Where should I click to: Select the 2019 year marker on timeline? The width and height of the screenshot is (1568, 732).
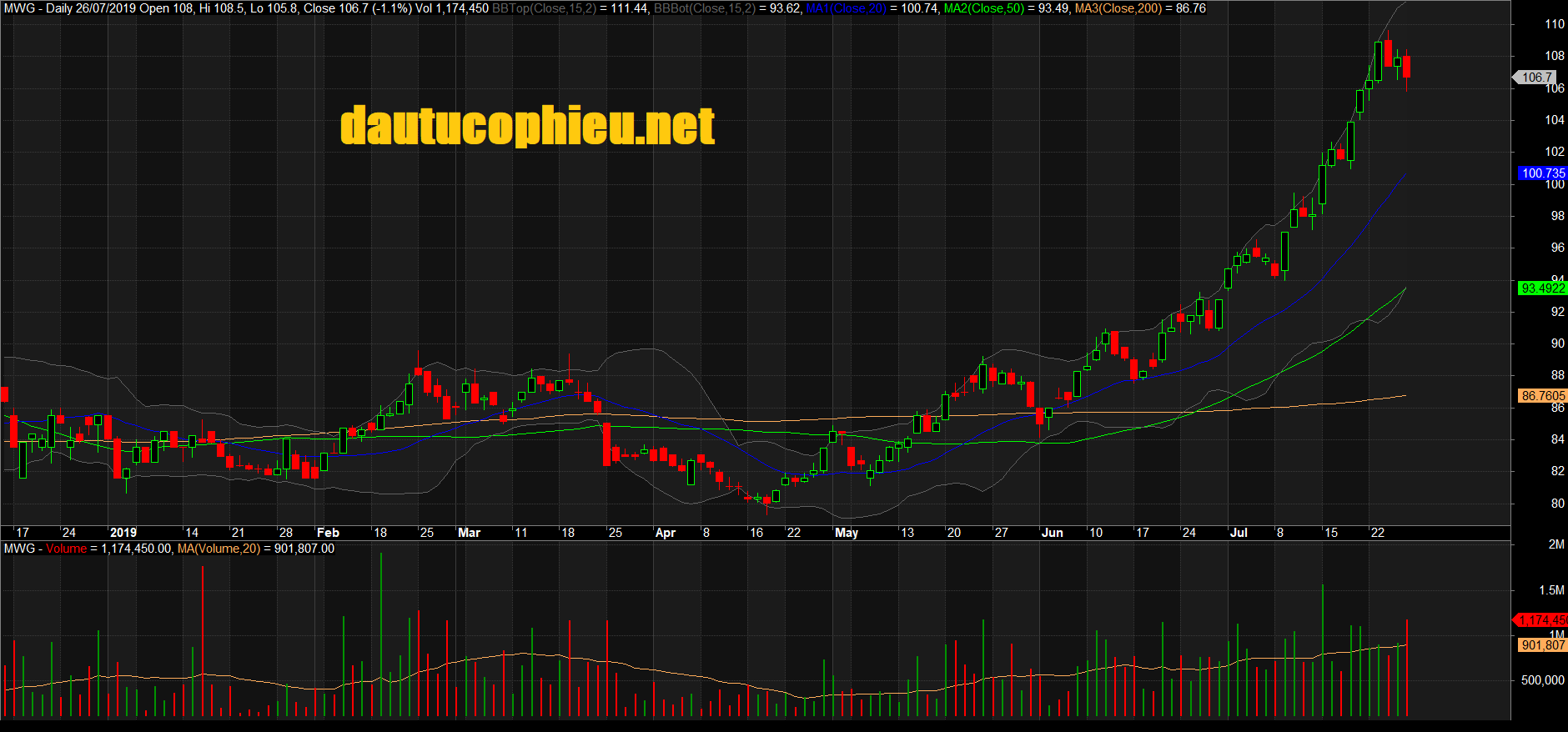coord(123,533)
